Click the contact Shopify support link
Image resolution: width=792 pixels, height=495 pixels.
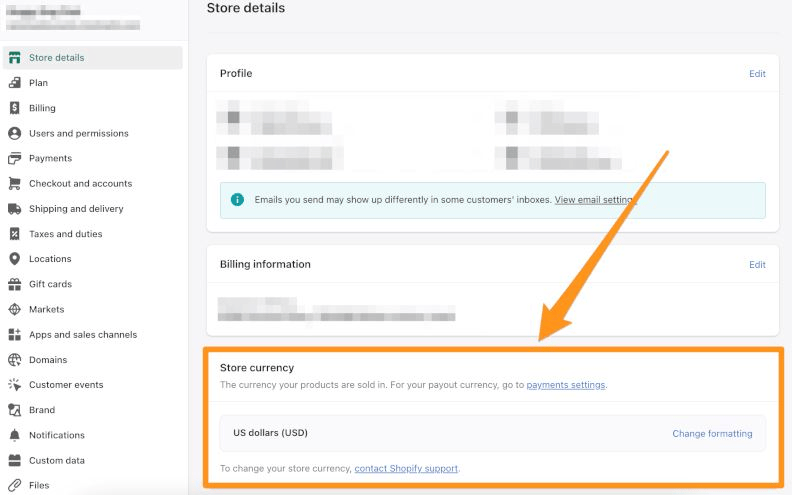click(x=406, y=468)
